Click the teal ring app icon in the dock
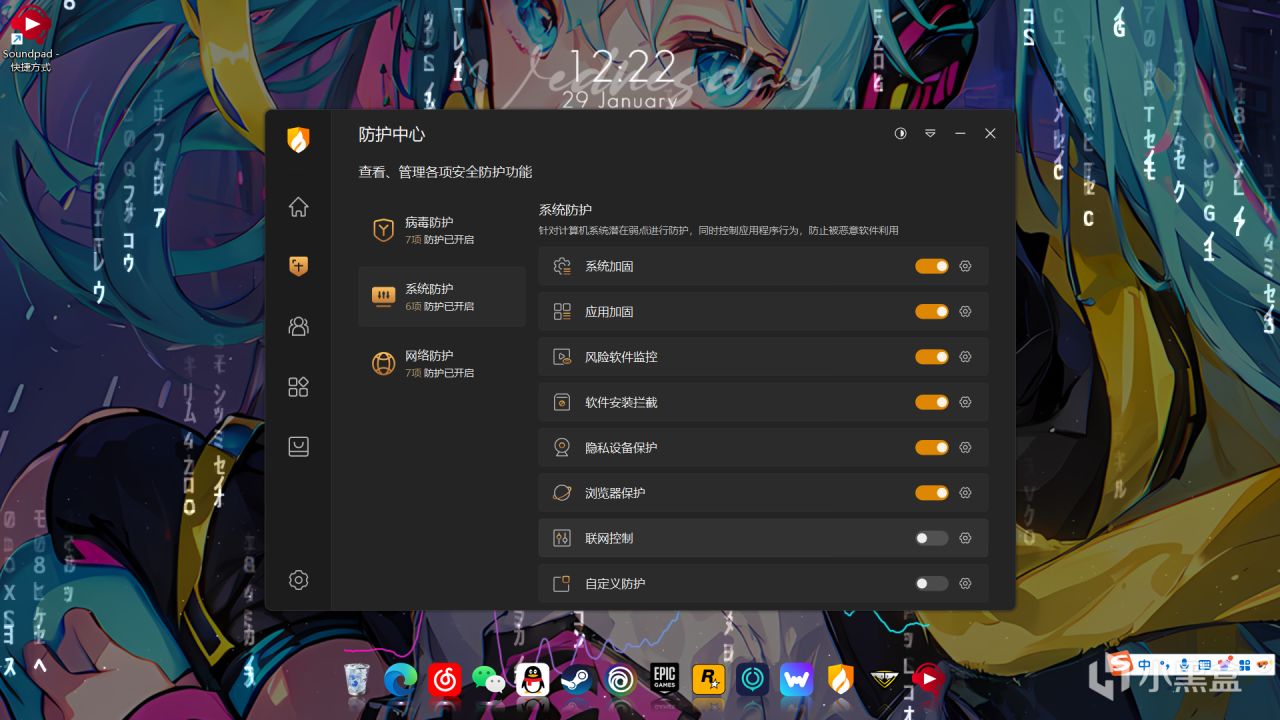The image size is (1280, 720). (752, 680)
